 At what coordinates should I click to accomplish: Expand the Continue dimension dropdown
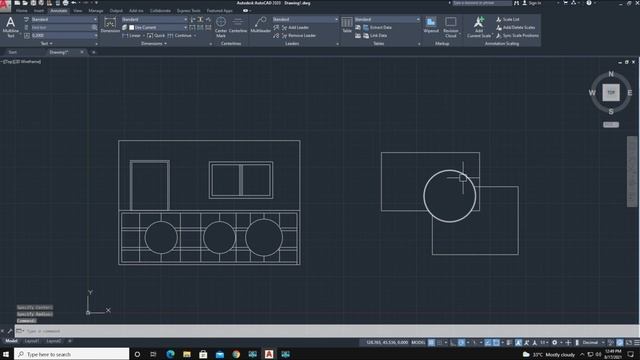[195, 36]
